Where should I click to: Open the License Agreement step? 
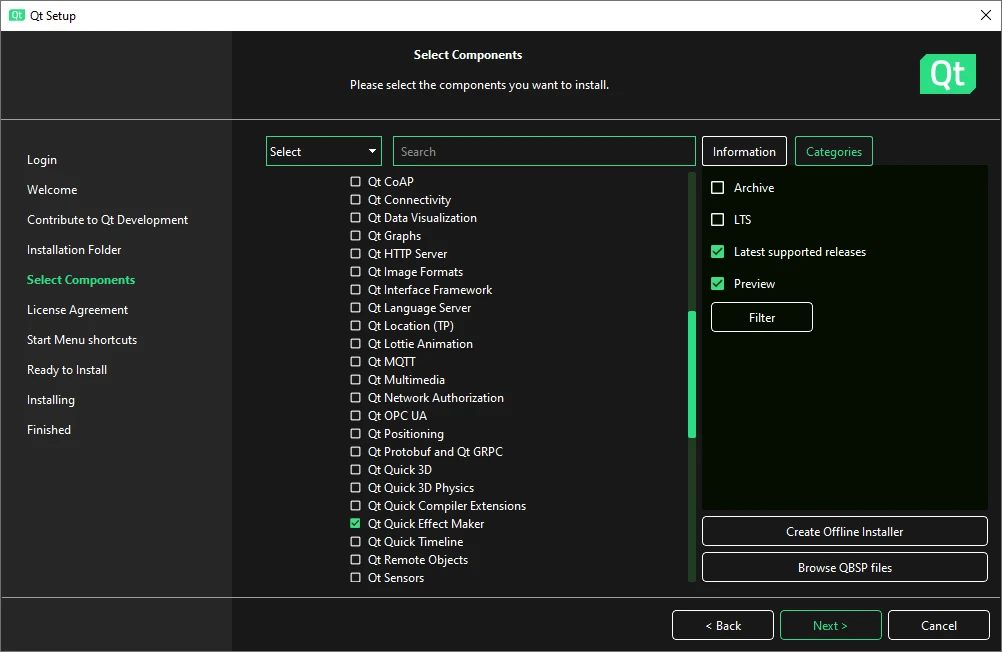pyautogui.click(x=77, y=309)
